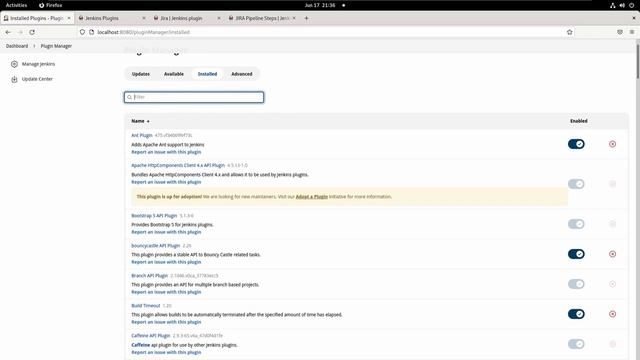Close the Installed Plugins tab
Screen dimensions: 640x360
69,18
